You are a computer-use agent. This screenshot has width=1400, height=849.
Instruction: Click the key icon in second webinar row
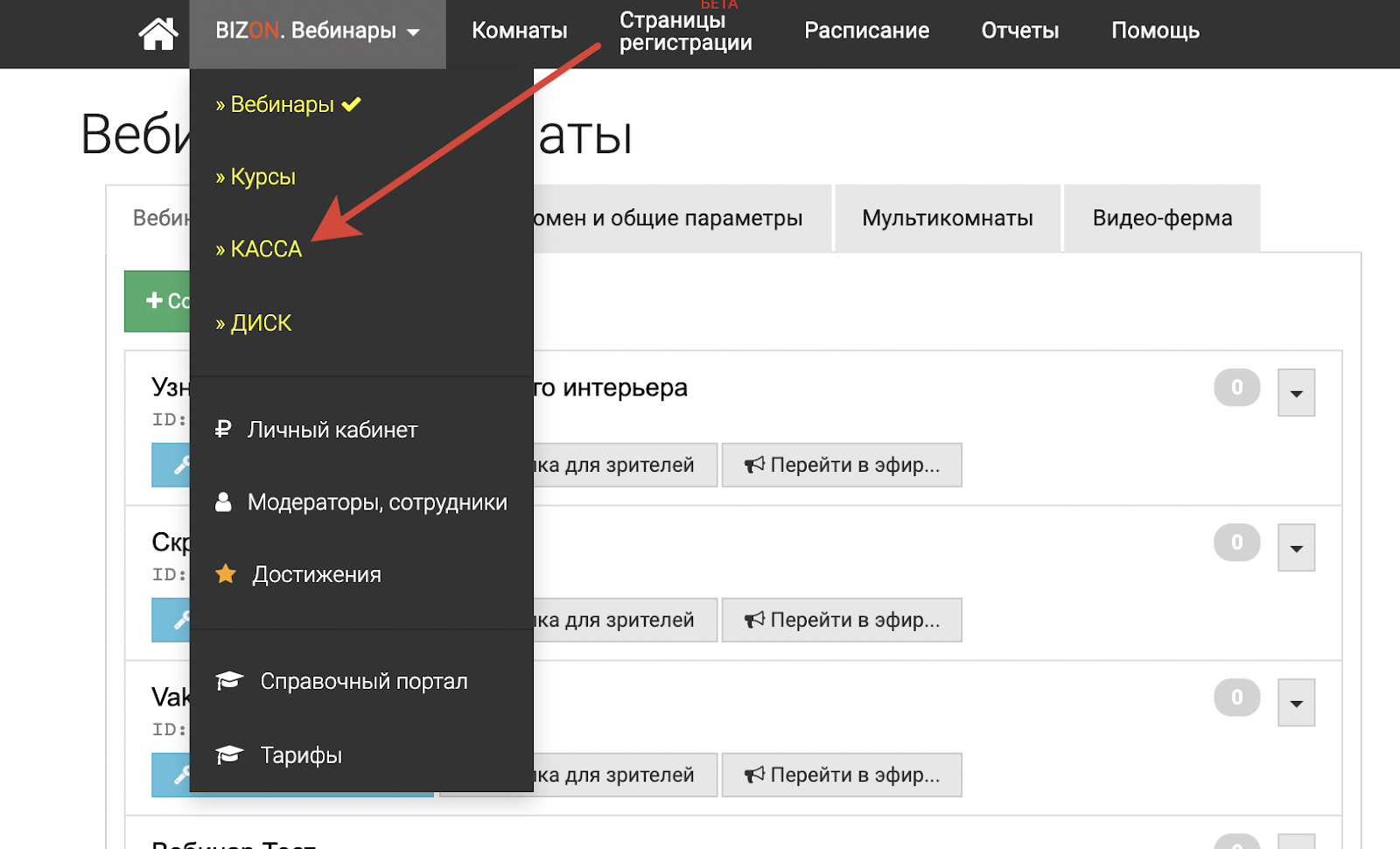[179, 620]
